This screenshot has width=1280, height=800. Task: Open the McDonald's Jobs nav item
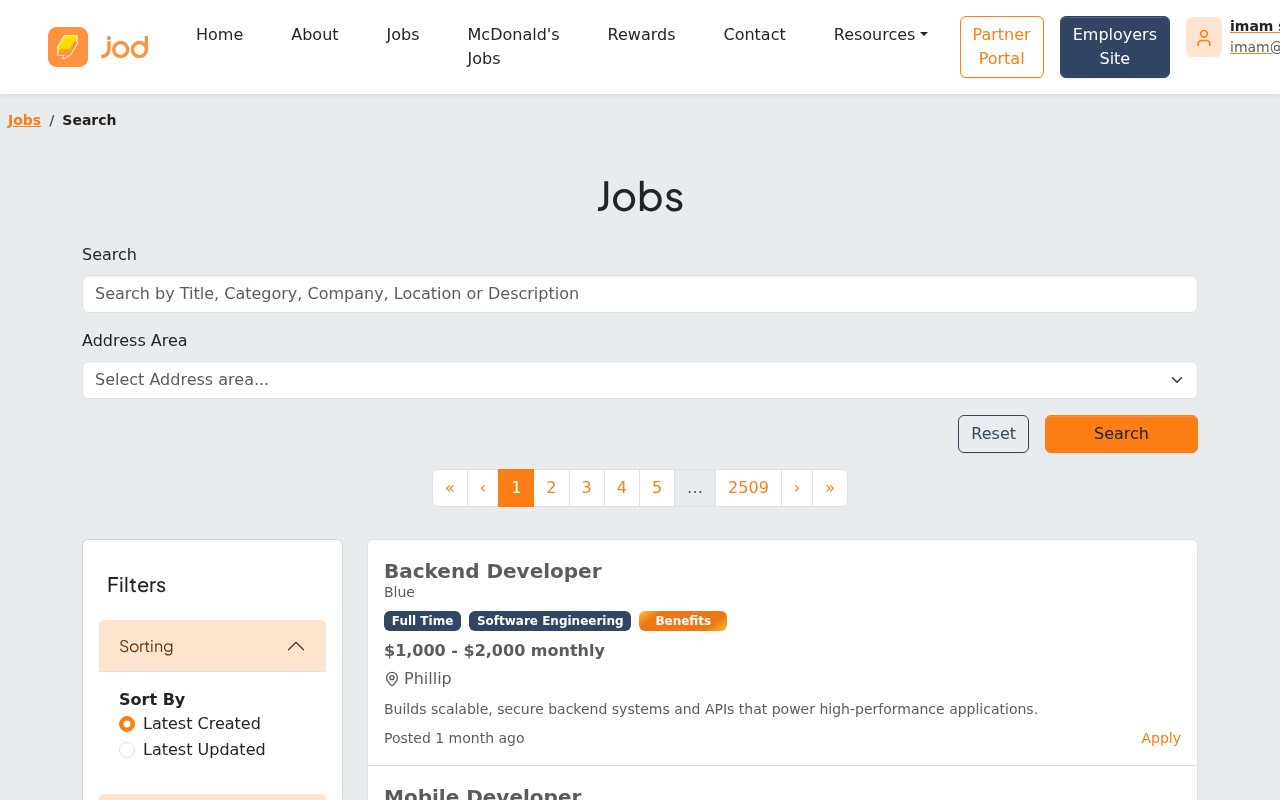513,45
